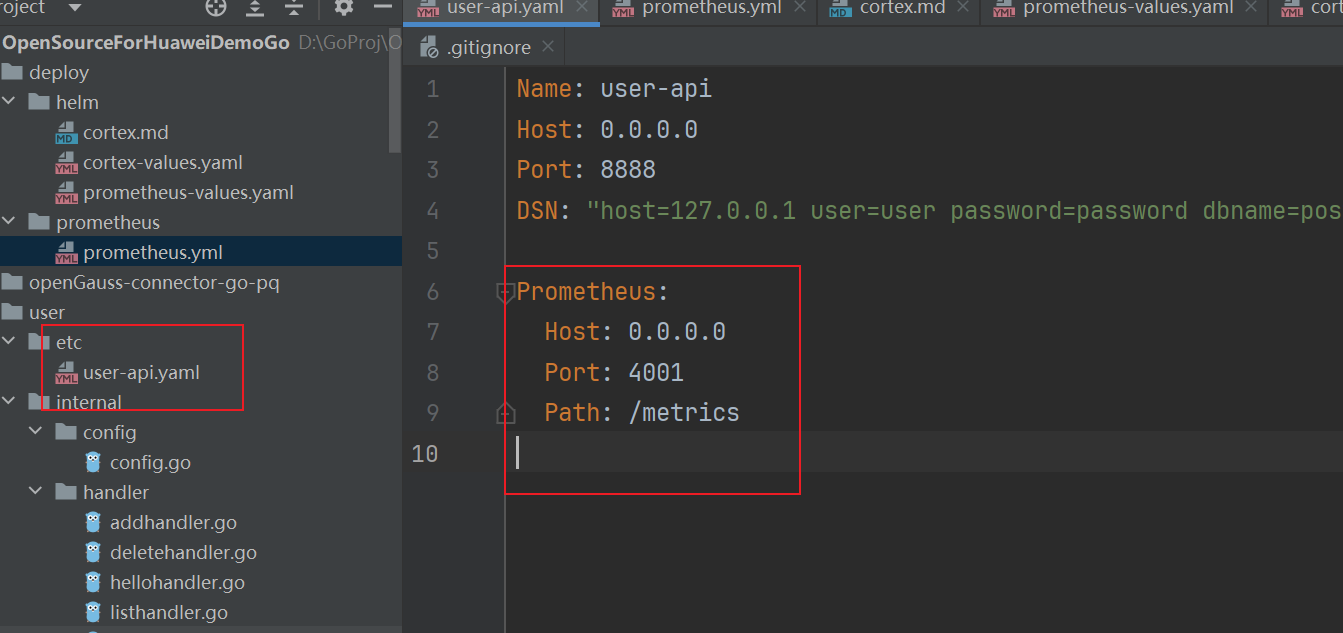Image resolution: width=1343 pixels, height=633 pixels.
Task: Open the Project view dropdown arrow
Action: (x=75, y=8)
